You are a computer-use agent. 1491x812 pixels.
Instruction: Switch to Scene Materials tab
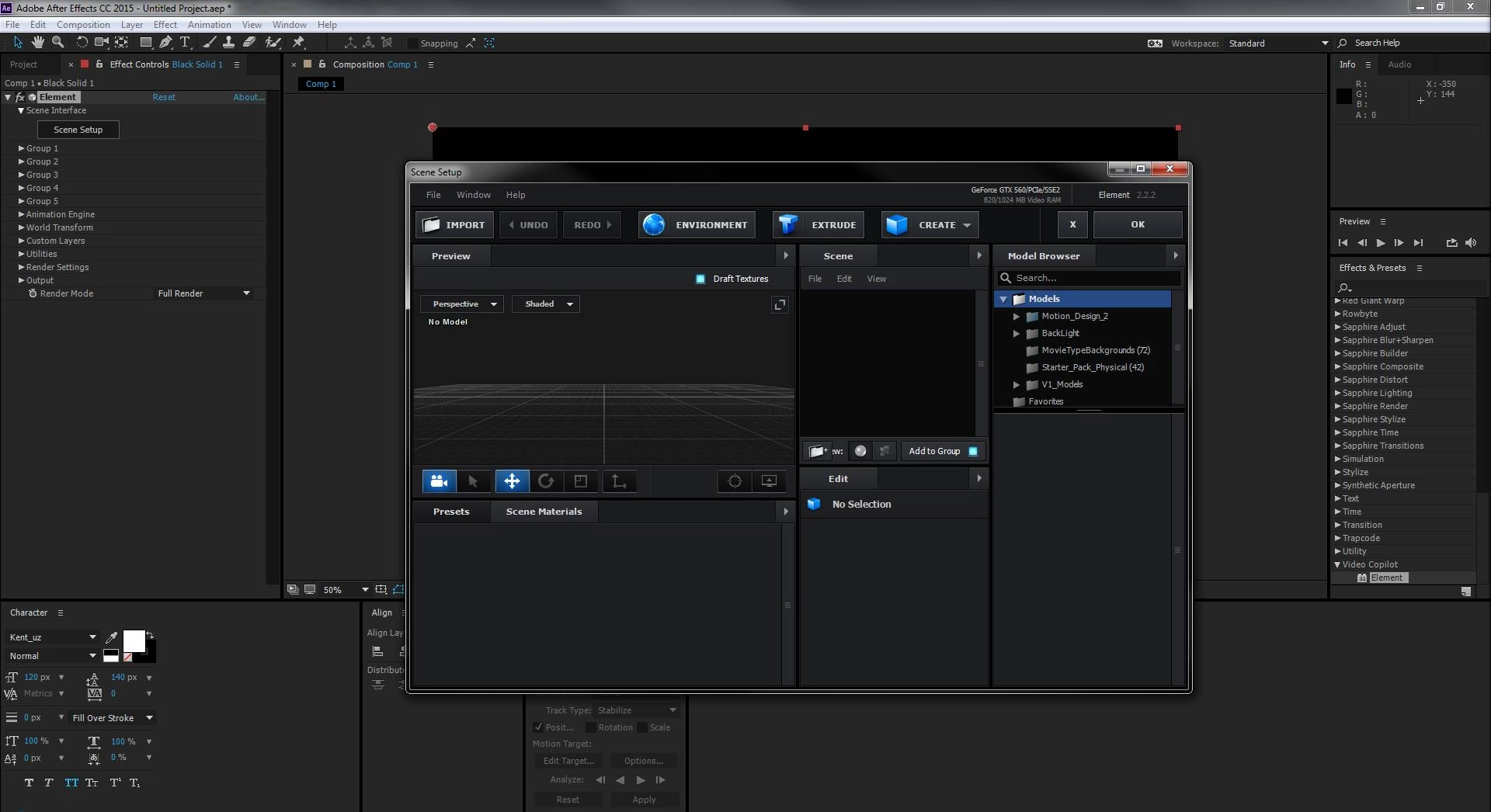point(544,512)
